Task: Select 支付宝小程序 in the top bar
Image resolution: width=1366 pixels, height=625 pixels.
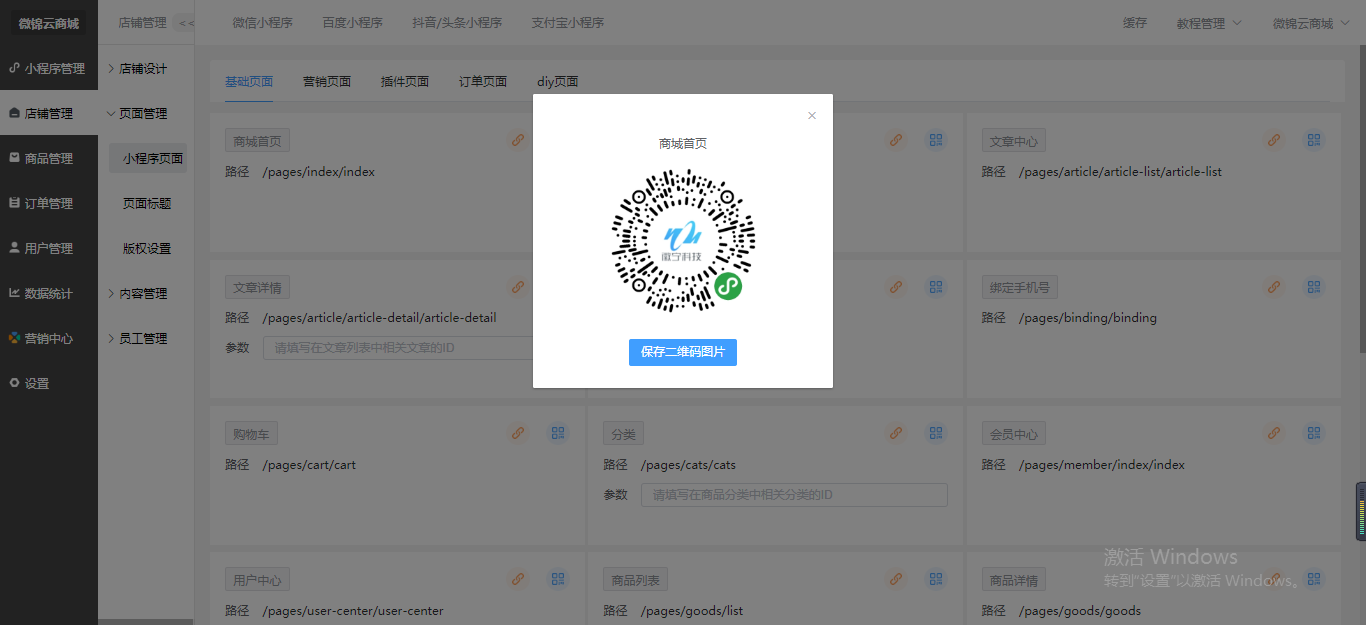Action: (x=568, y=23)
